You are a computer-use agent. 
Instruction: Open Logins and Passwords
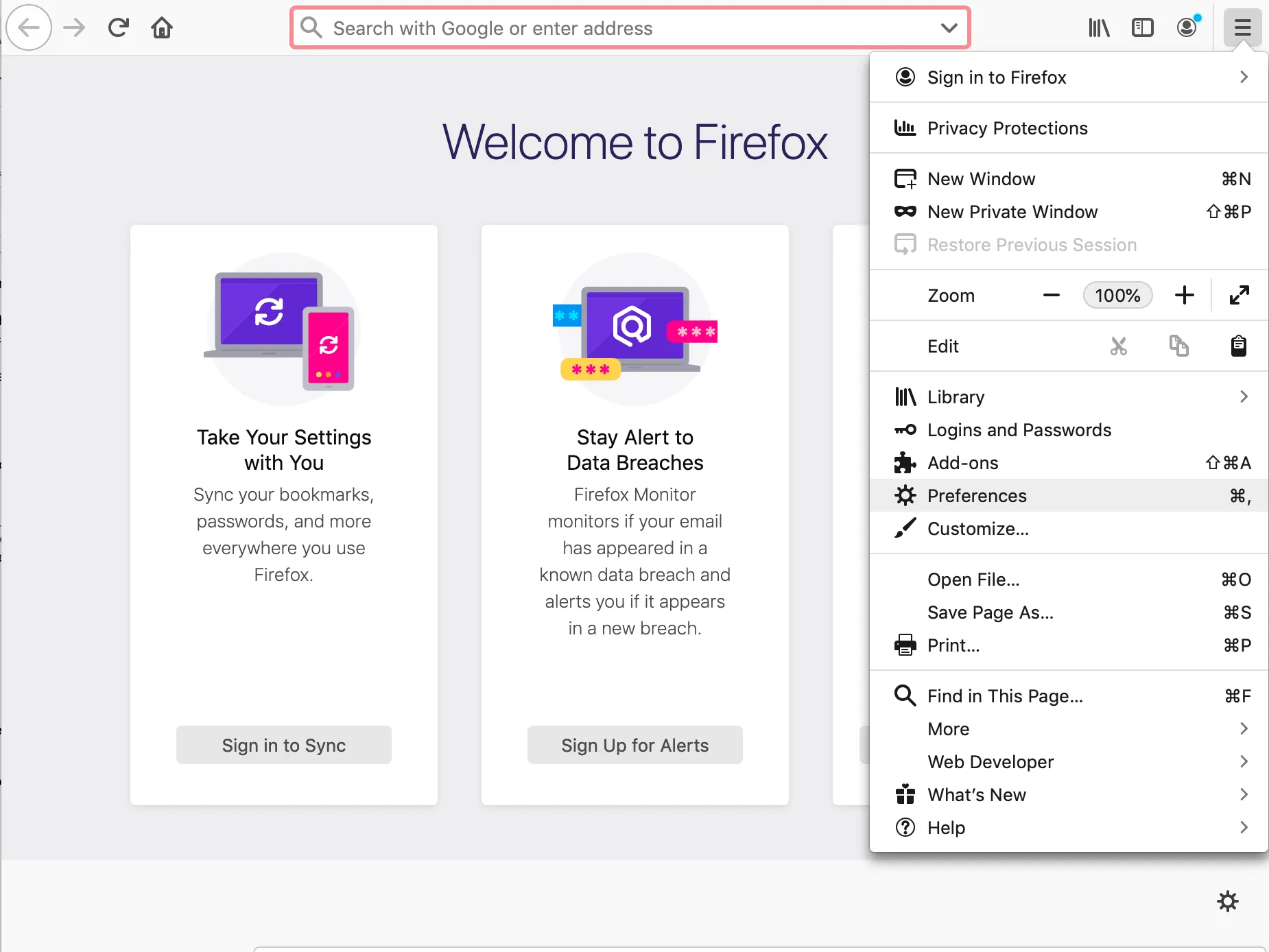click(1069, 430)
